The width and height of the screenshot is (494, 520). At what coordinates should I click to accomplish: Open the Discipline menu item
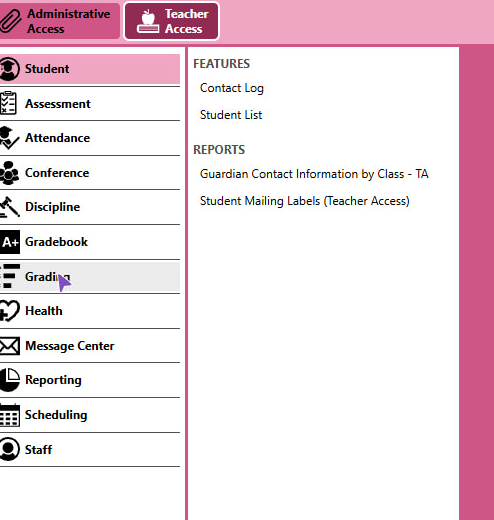coord(90,207)
